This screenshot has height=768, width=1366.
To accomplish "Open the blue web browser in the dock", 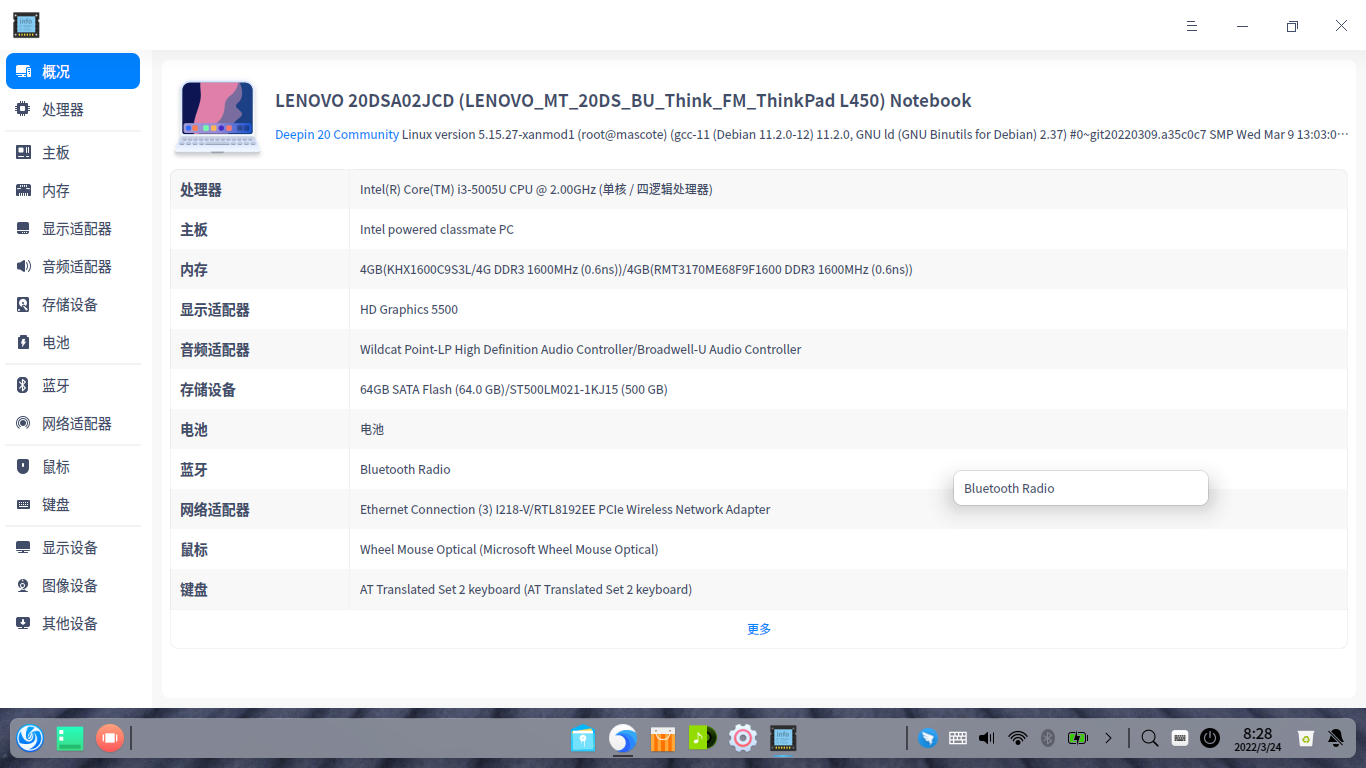I will coord(623,738).
